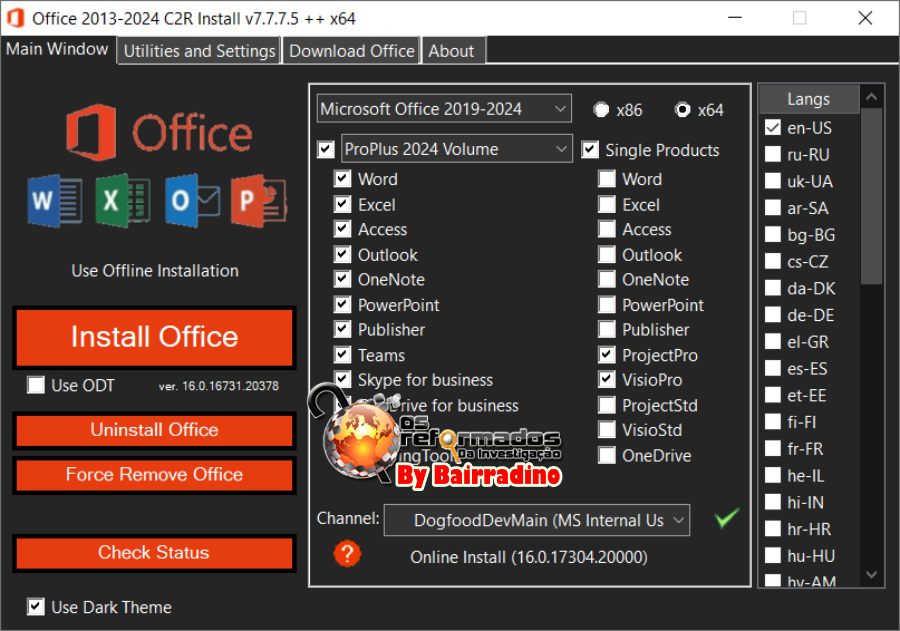Click the Online Install version text
This screenshot has width=900, height=631.
click(529, 557)
